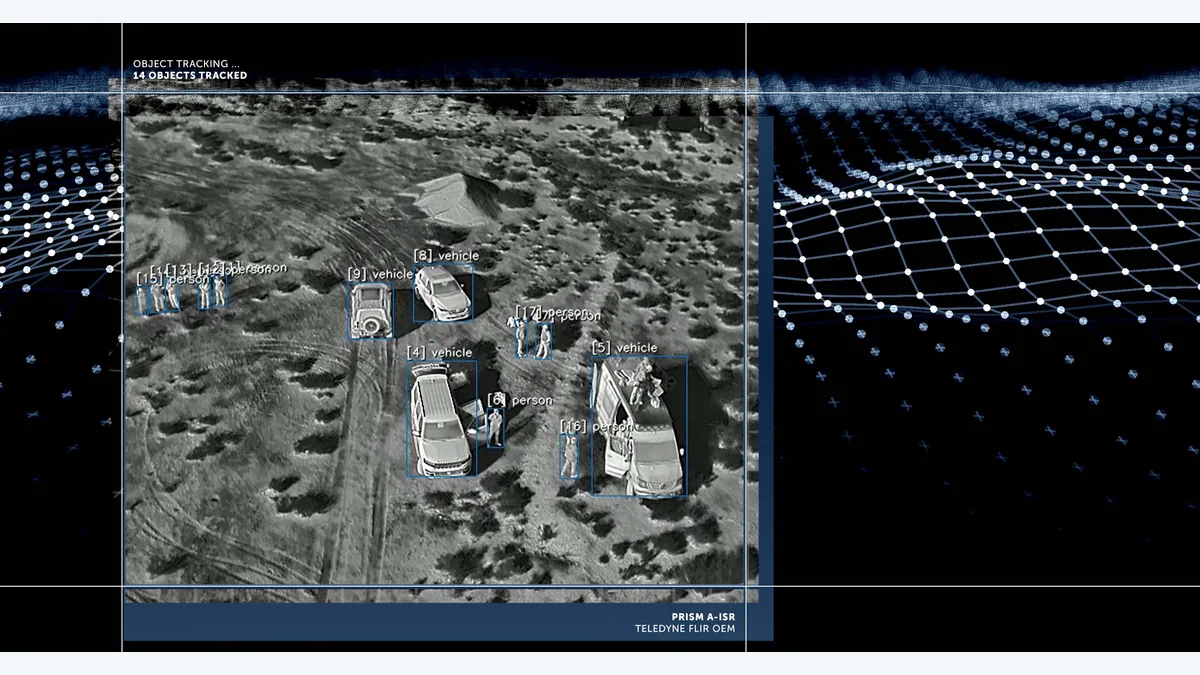Select the "[9] vehicle" label
Viewport: 1200px width, 675px height.
[x=380, y=274]
